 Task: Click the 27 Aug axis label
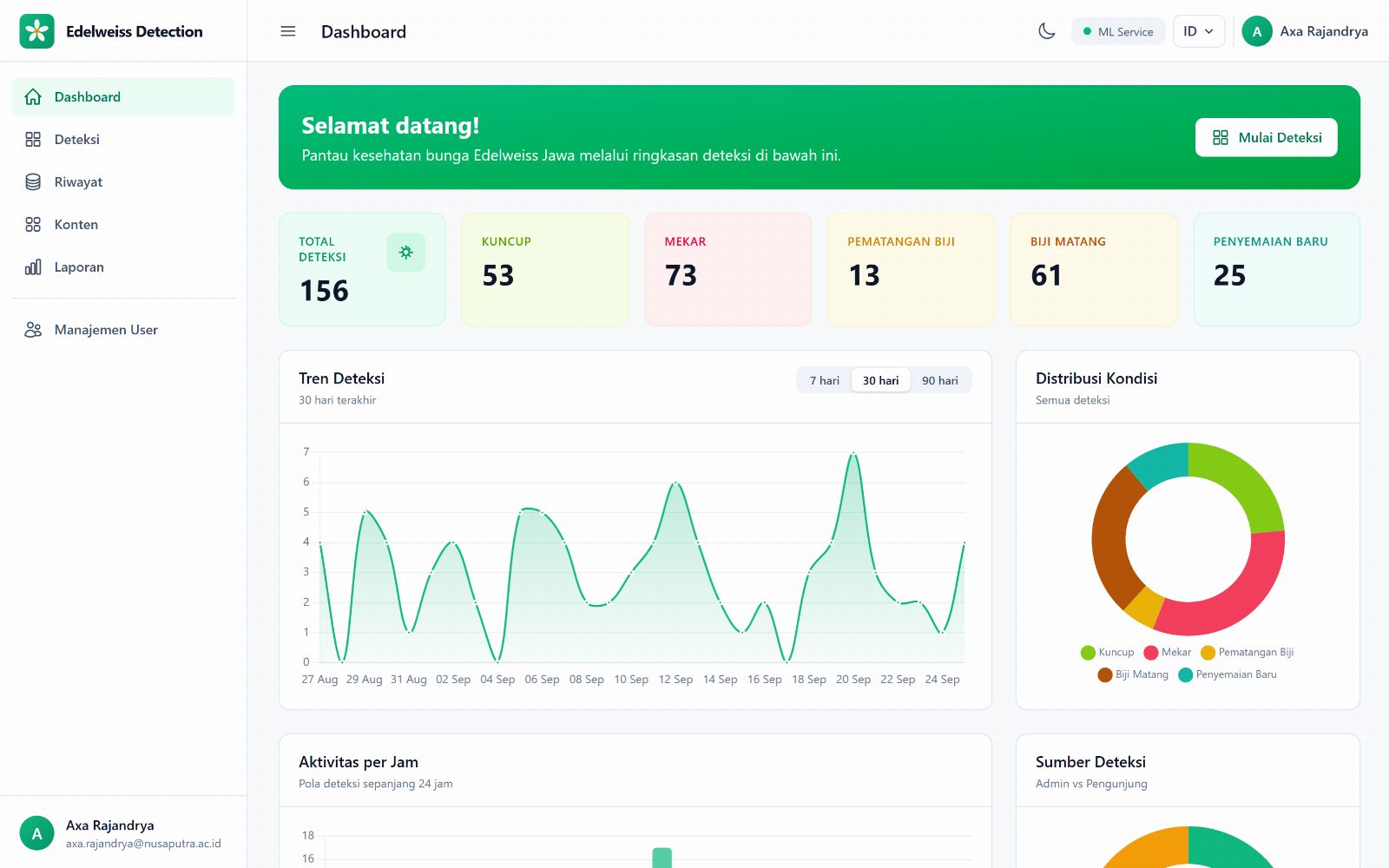click(x=319, y=680)
